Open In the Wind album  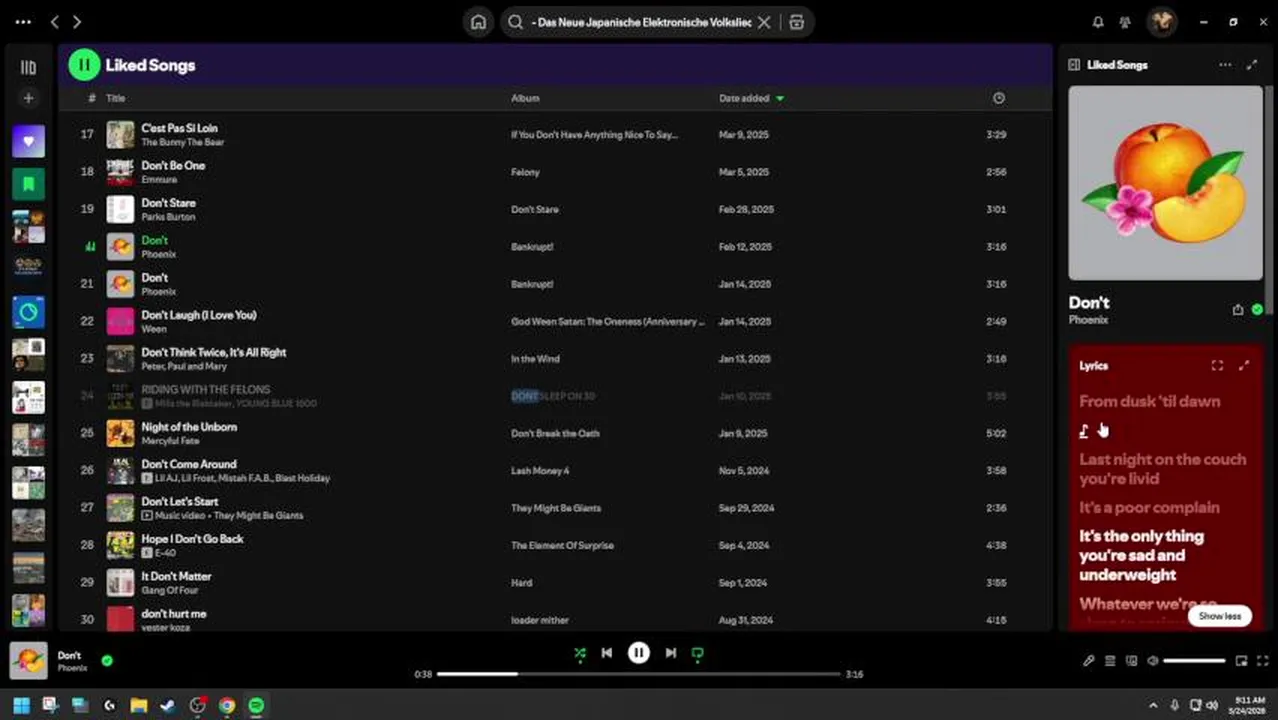[535, 359]
